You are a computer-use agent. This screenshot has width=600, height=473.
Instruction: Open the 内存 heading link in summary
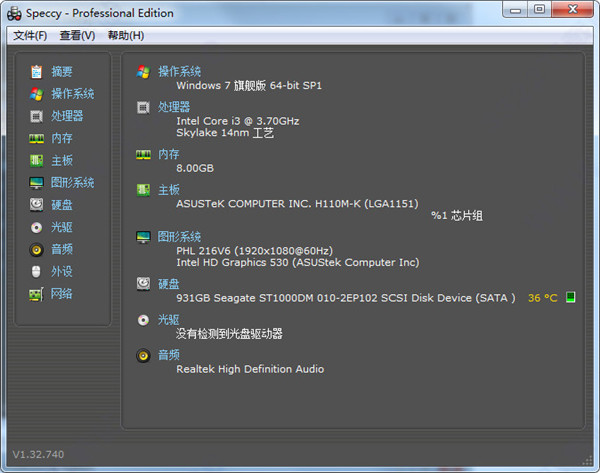pos(169,154)
